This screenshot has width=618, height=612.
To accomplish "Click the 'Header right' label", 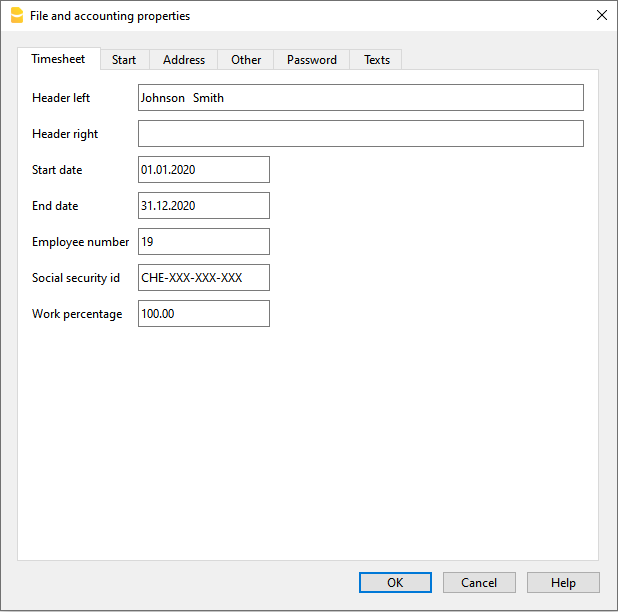I will [x=65, y=134].
